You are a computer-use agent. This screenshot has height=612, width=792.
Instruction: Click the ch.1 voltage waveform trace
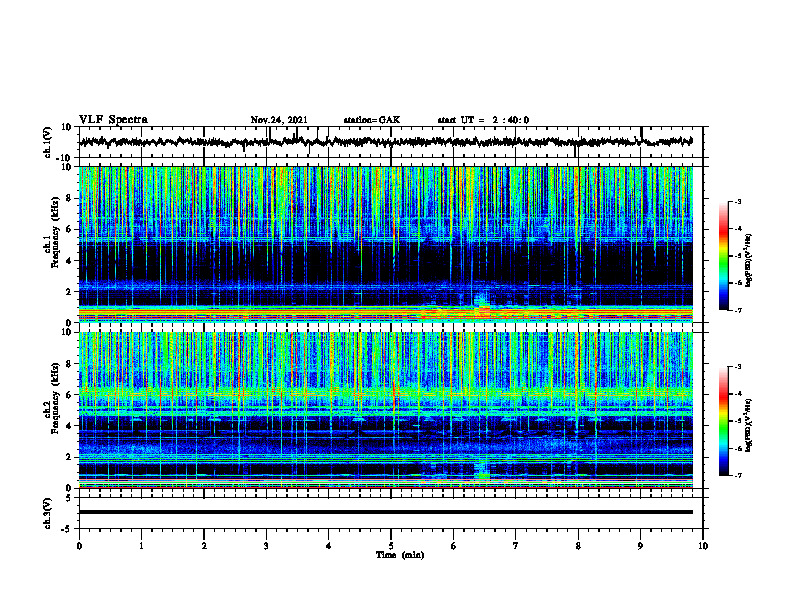tap(385, 142)
